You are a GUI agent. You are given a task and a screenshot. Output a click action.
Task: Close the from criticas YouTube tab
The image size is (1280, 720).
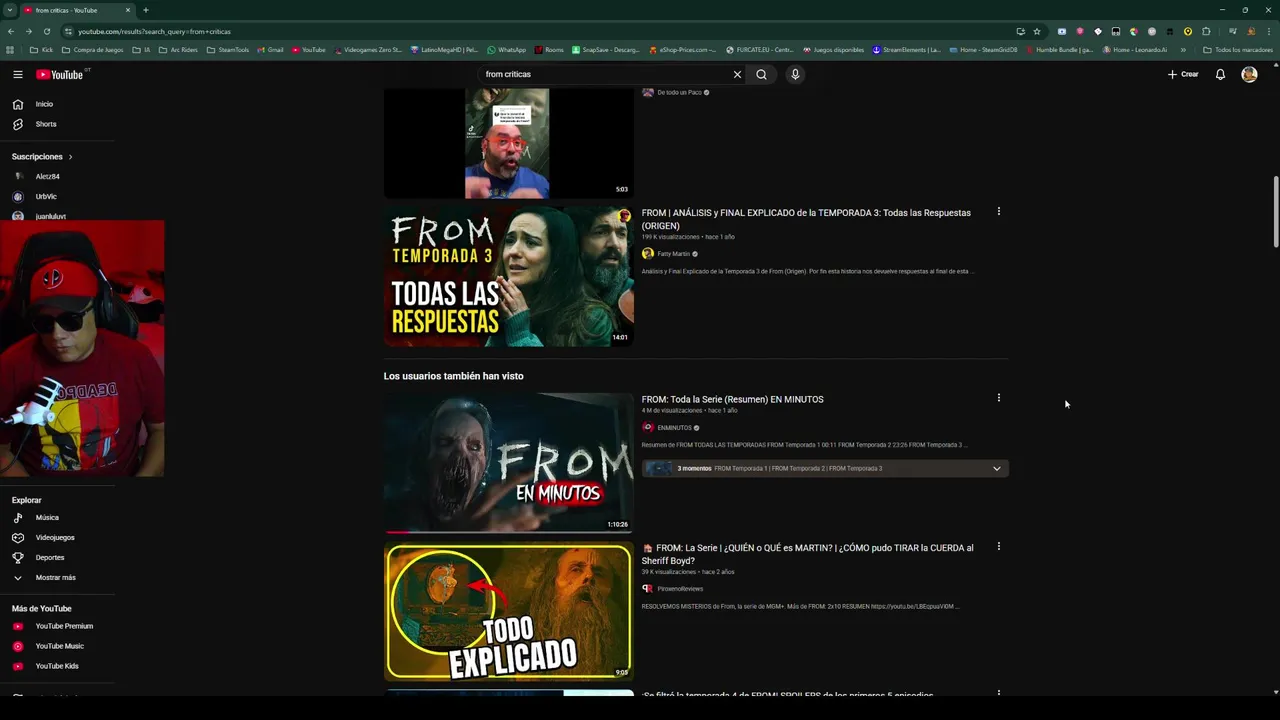(x=128, y=10)
